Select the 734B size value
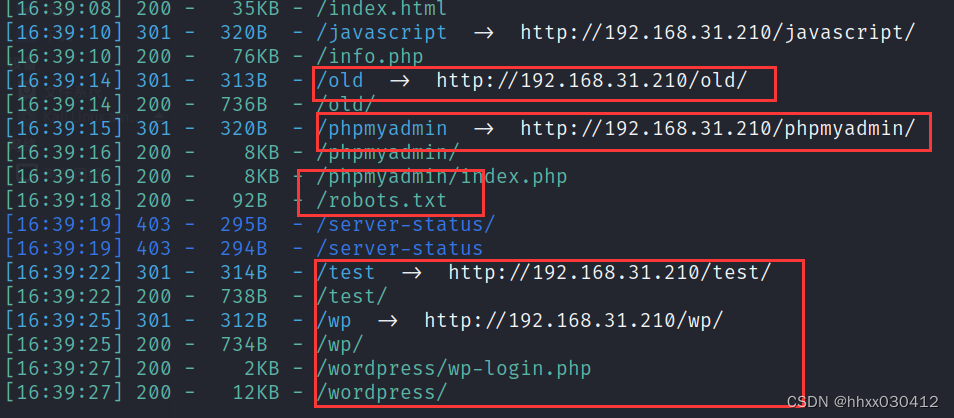 coord(244,345)
